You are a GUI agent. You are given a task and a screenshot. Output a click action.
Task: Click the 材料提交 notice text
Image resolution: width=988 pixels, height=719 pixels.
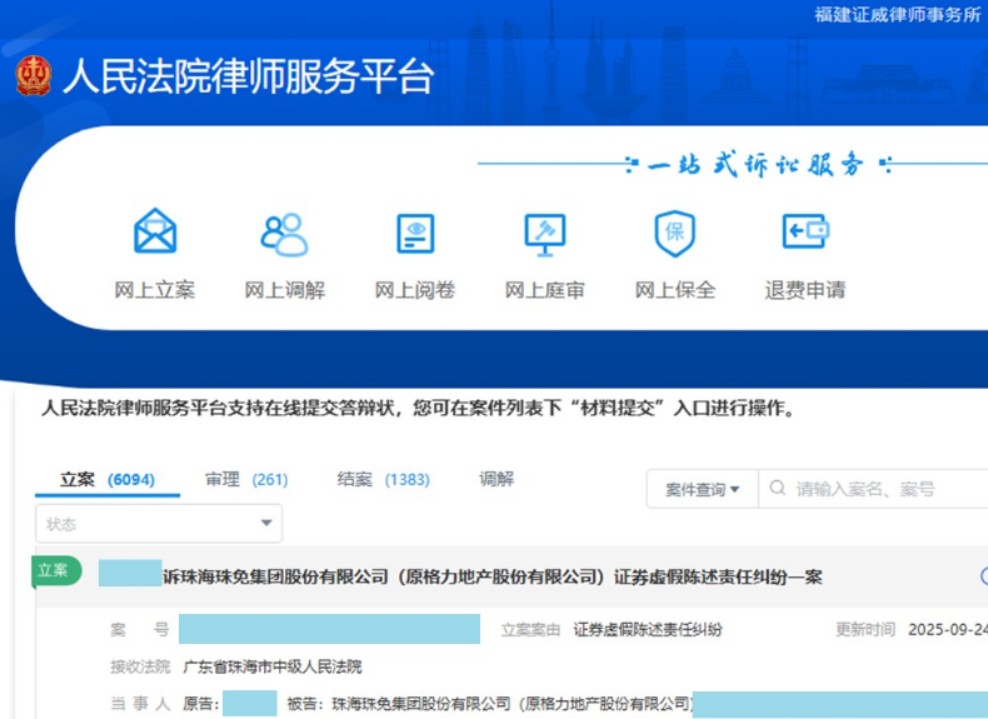coord(419,408)
